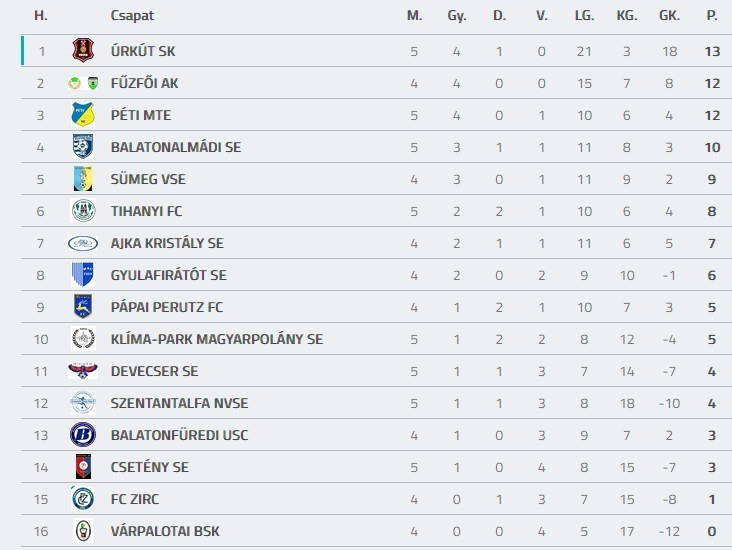Click the Devecser SE crest icon
Viewport: 732px width, 550px height.
(82, 371)
